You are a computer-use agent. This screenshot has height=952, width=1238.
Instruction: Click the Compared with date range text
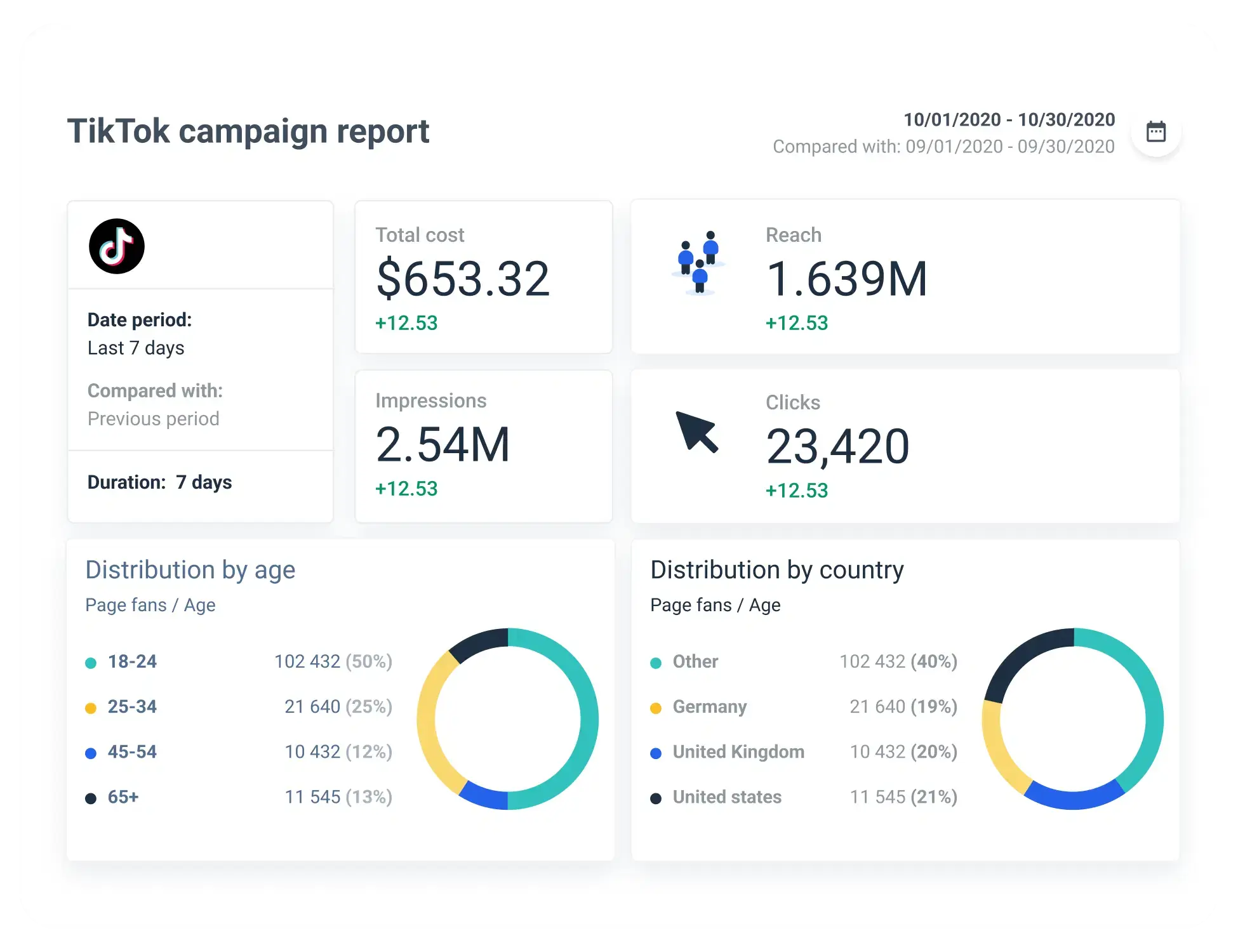[943, 147]
